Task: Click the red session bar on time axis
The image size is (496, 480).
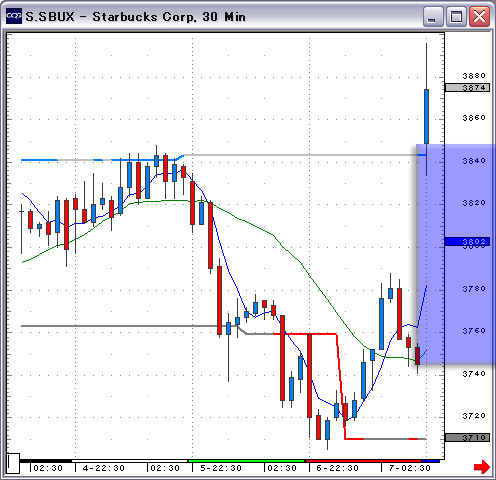Action: [364, 461]
